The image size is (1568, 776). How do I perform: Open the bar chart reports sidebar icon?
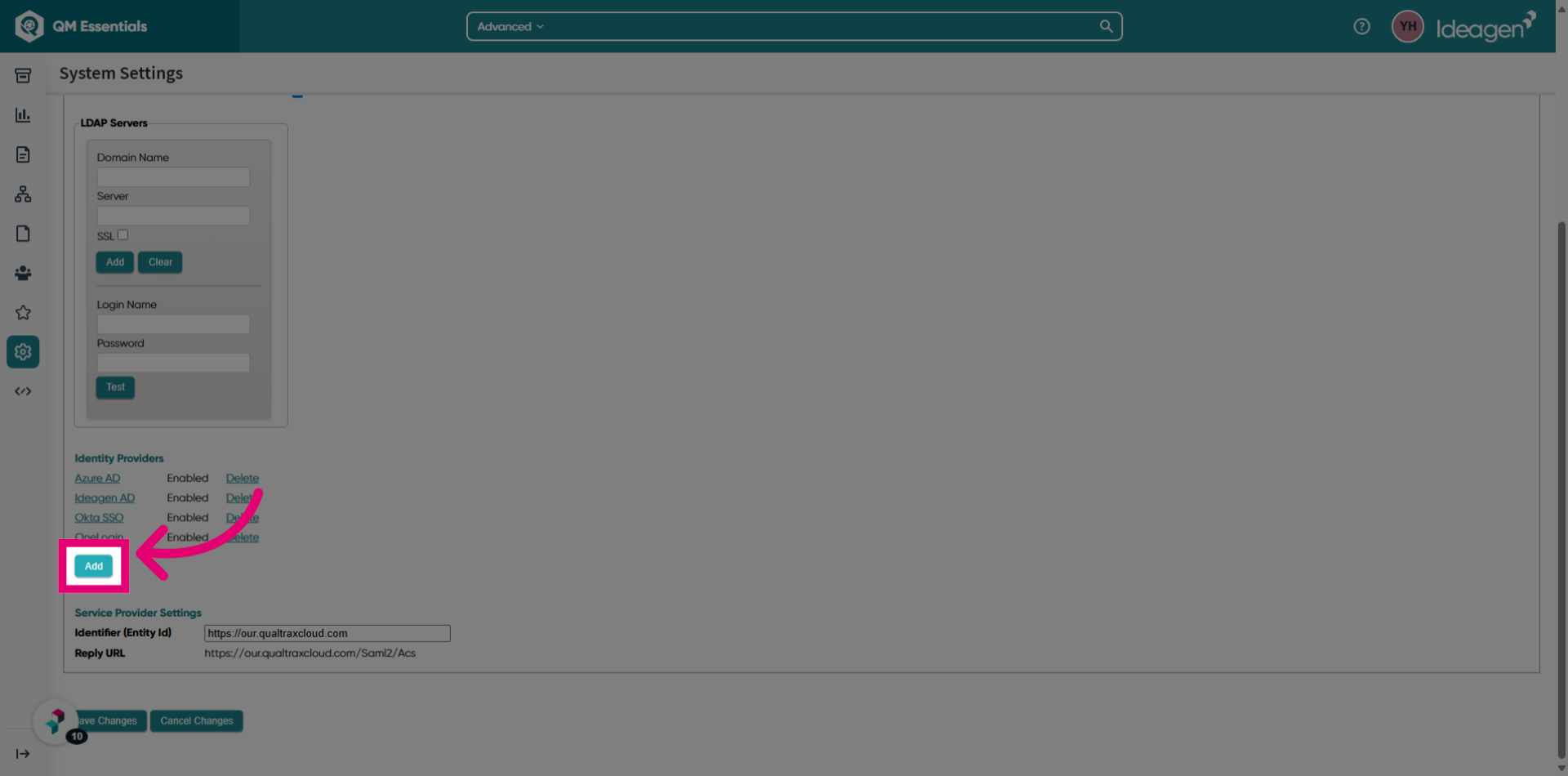(23, 115)
